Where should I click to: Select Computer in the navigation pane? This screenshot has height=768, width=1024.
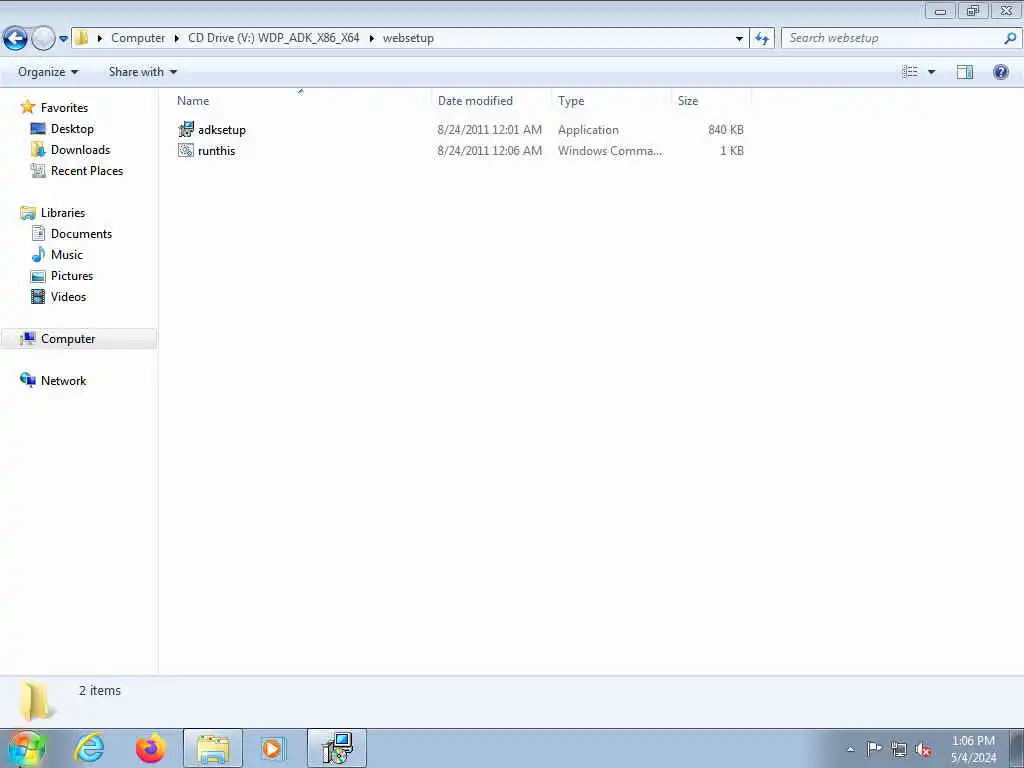point(68,338)
